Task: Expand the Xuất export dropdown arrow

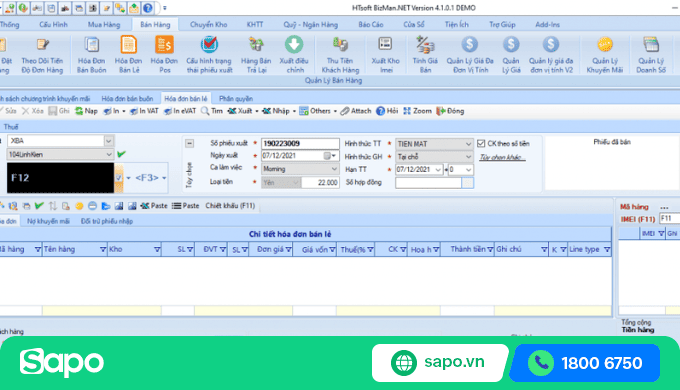Action: [257, 111]
